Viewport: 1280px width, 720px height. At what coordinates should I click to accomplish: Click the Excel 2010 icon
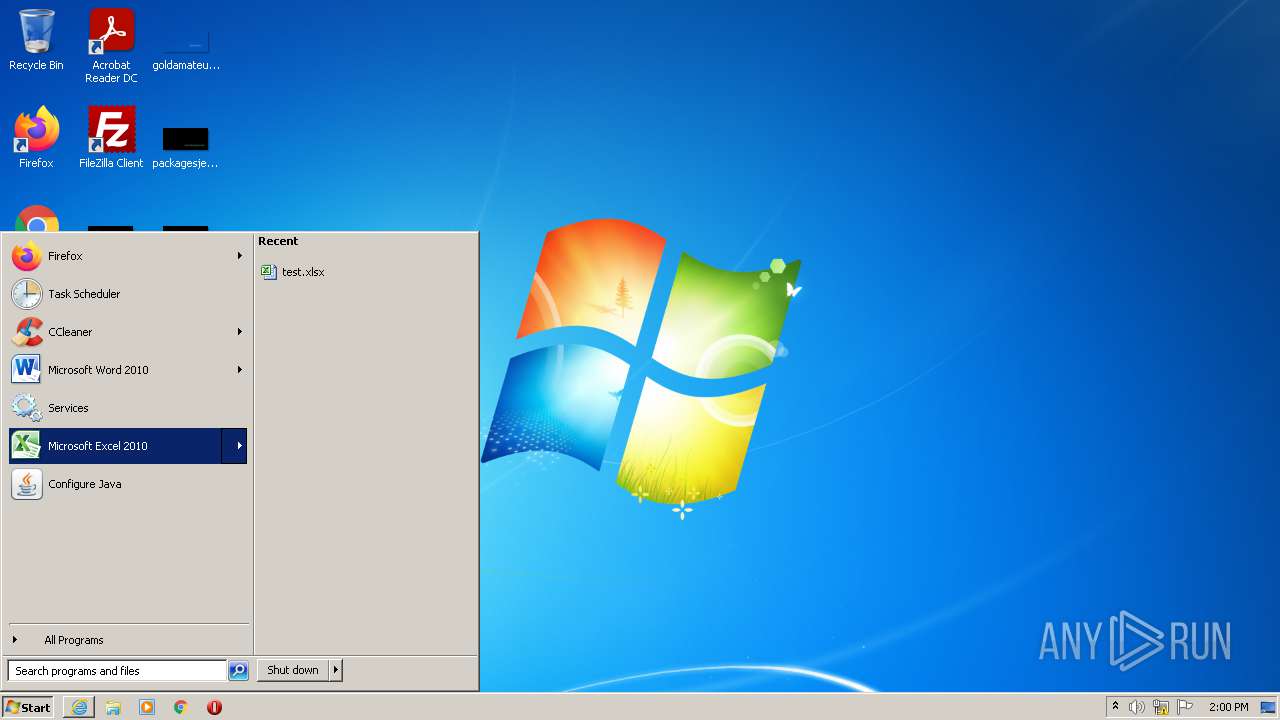tap(27, 446)
